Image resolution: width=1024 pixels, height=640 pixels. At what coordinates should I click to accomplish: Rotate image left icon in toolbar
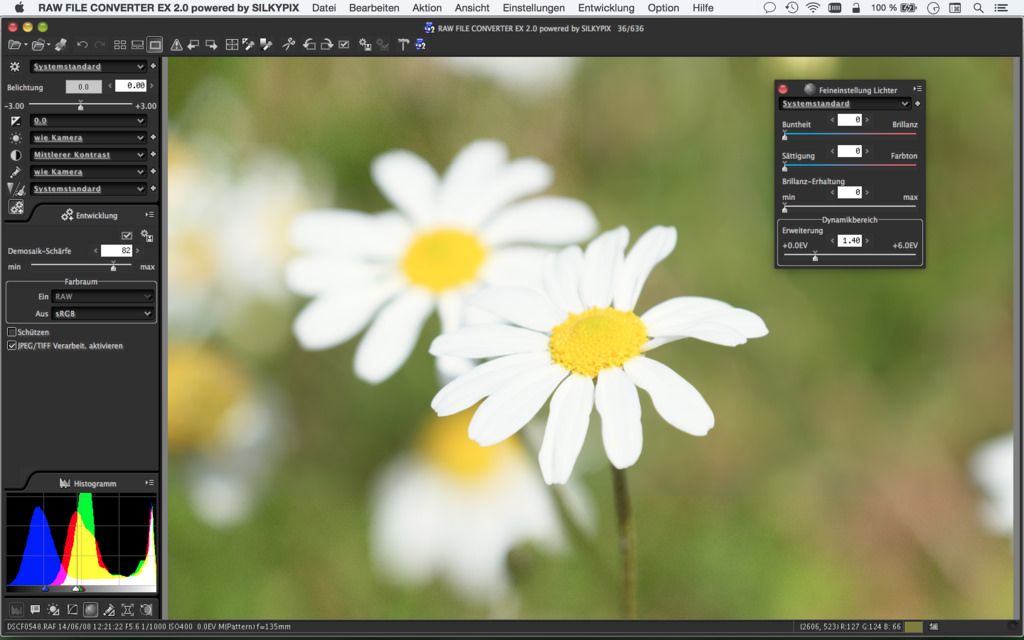coord(310,45)
